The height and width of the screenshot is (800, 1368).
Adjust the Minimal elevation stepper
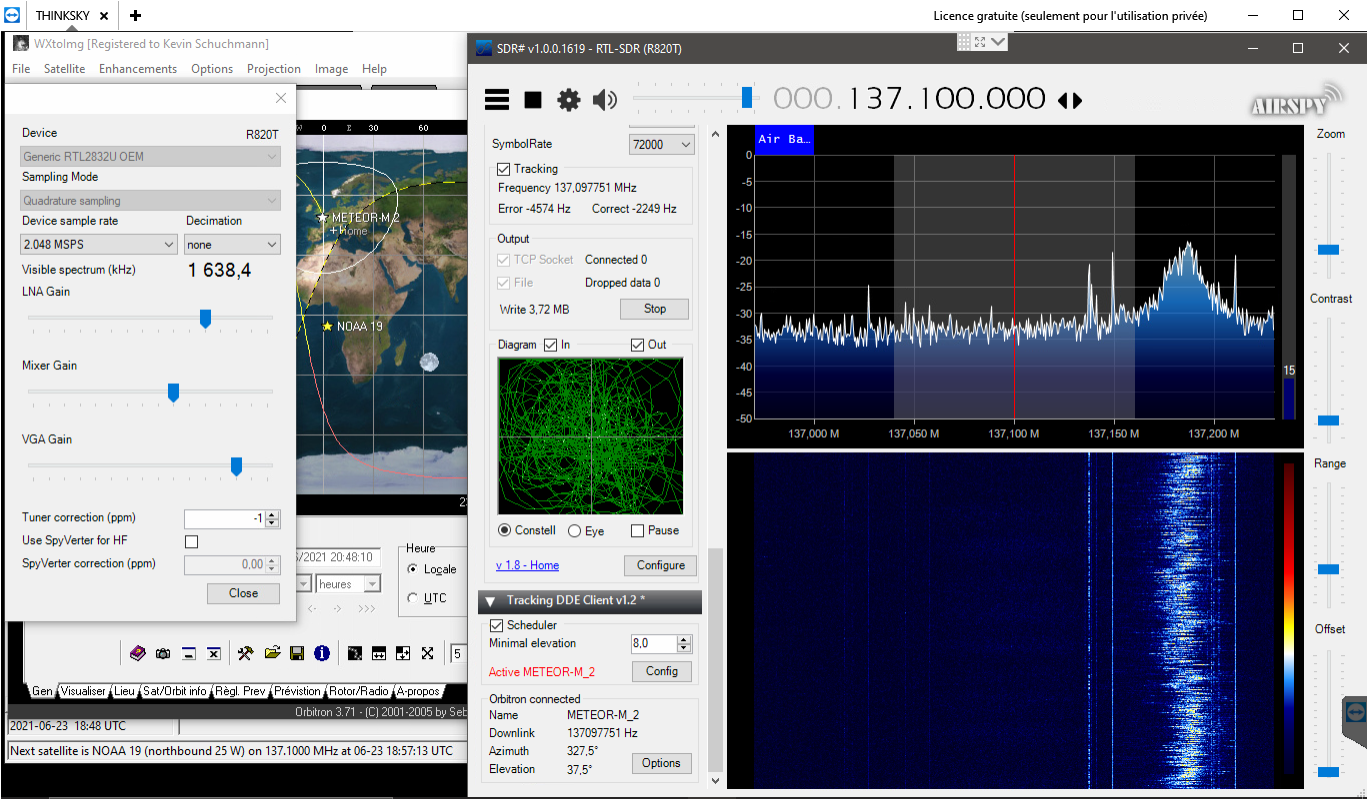click(x=685, y=644)
